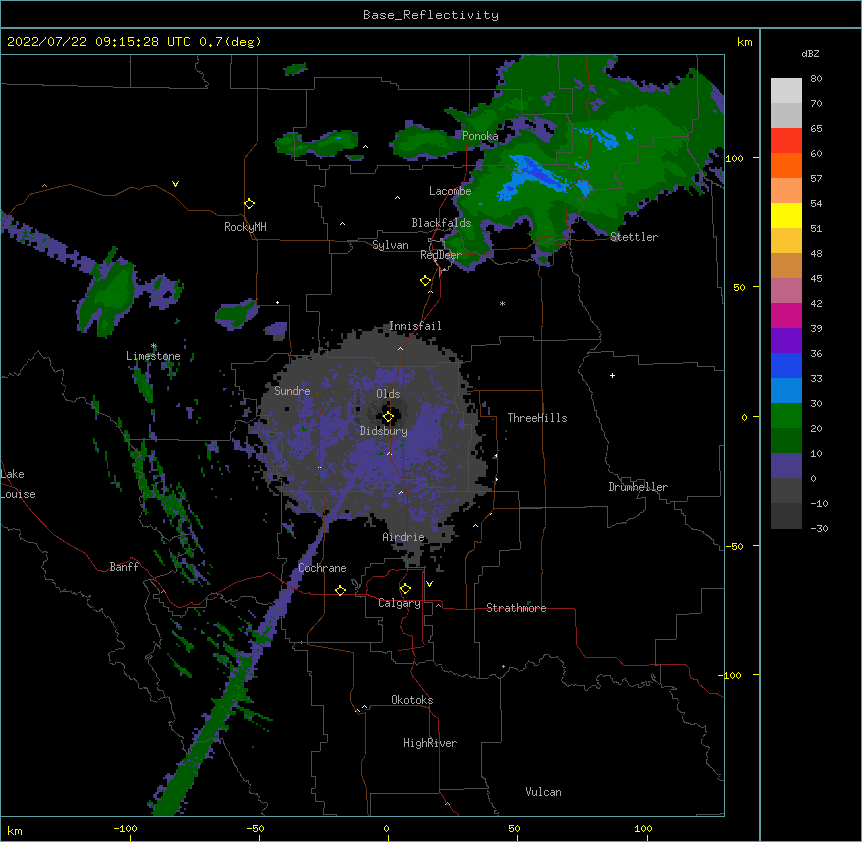Click the Cochrane town label
The height and width of the screenshot is (842, 862).
[322, 568]
